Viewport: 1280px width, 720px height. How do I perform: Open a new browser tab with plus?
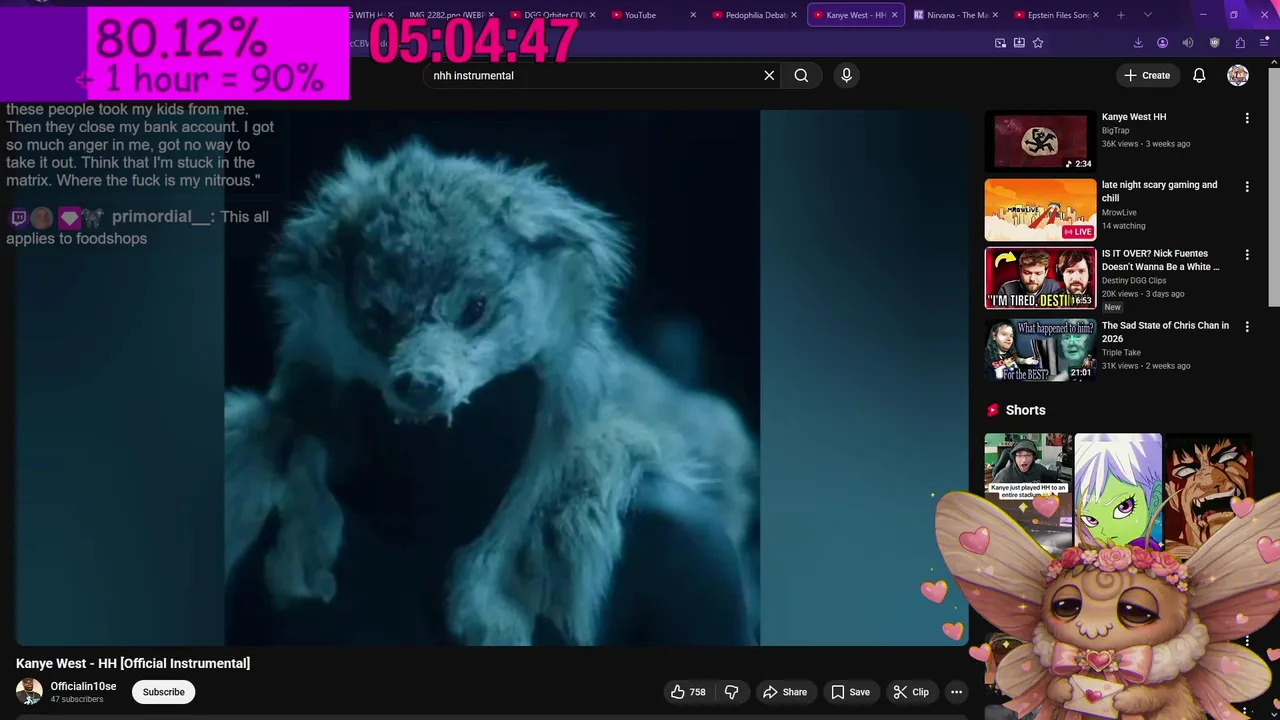click(x=1121, y=15)
